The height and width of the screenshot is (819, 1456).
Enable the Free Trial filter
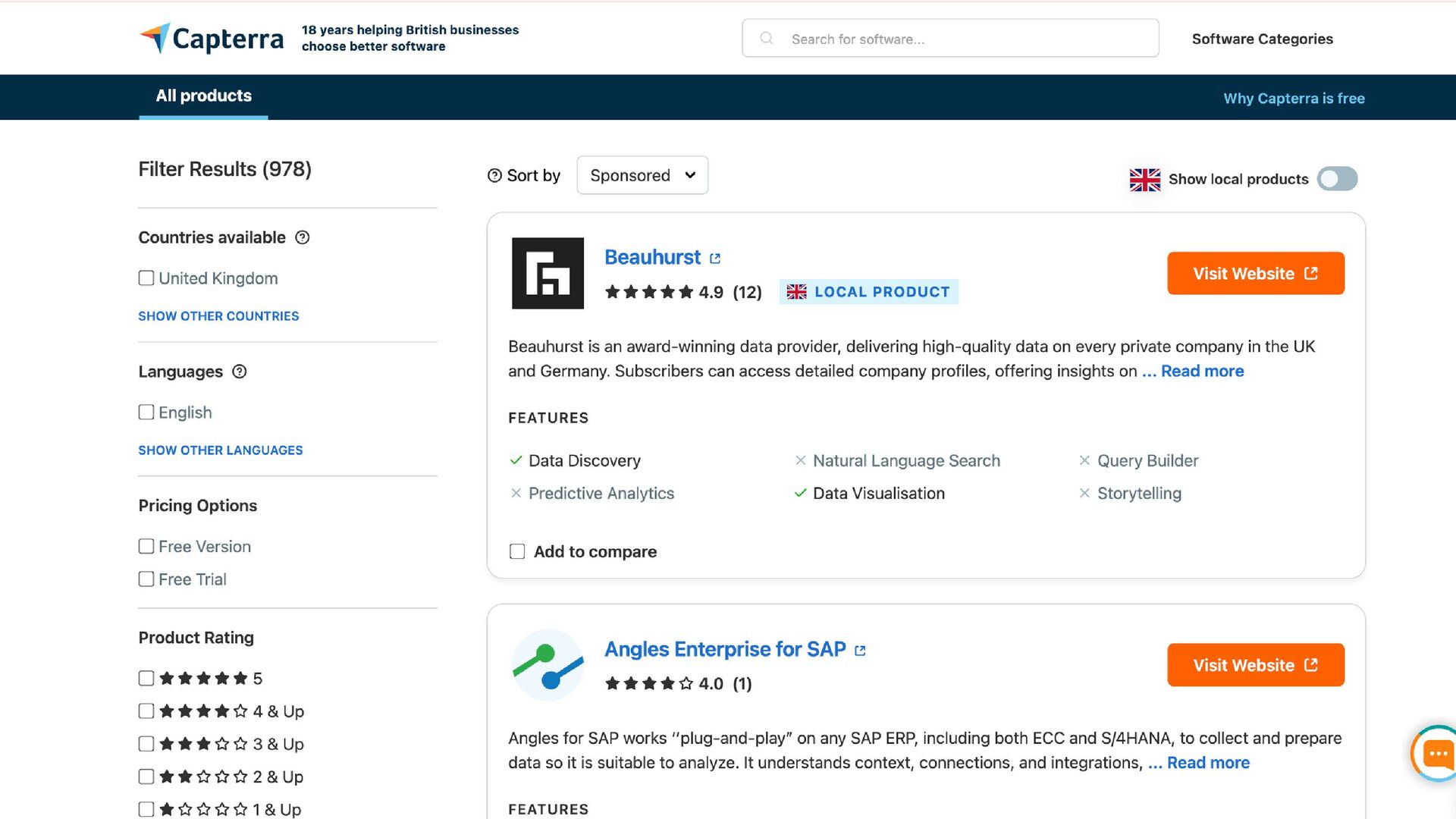coord(146,579)
